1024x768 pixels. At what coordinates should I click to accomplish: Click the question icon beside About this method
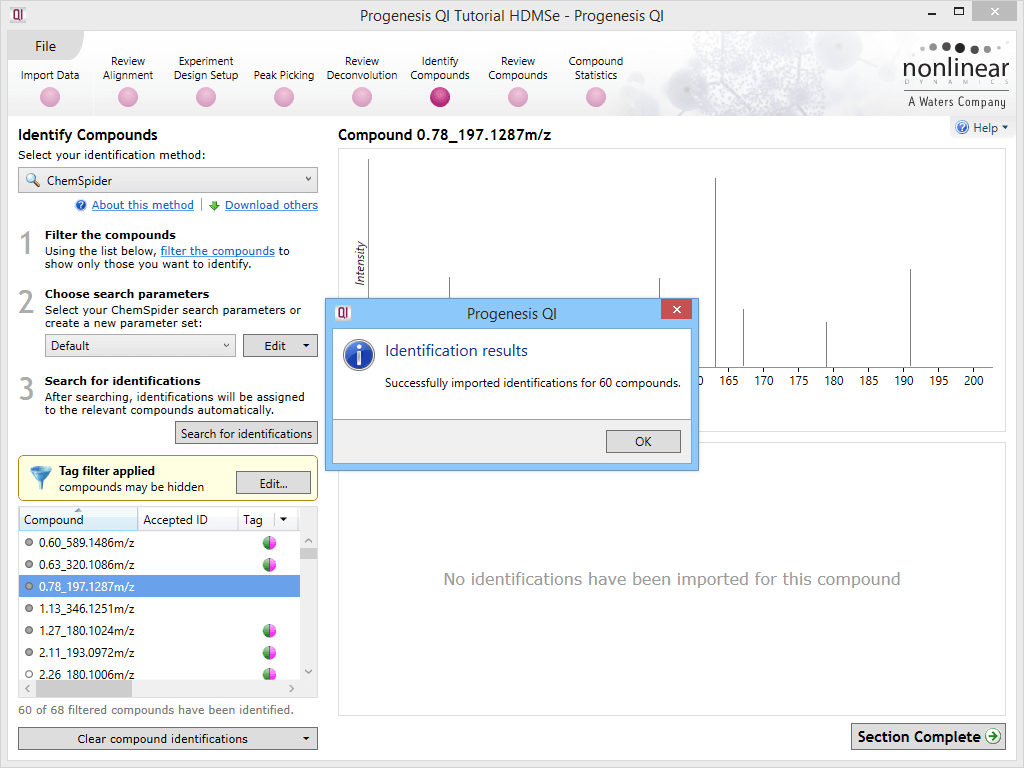pyautogui.click(x=81, y=206)
